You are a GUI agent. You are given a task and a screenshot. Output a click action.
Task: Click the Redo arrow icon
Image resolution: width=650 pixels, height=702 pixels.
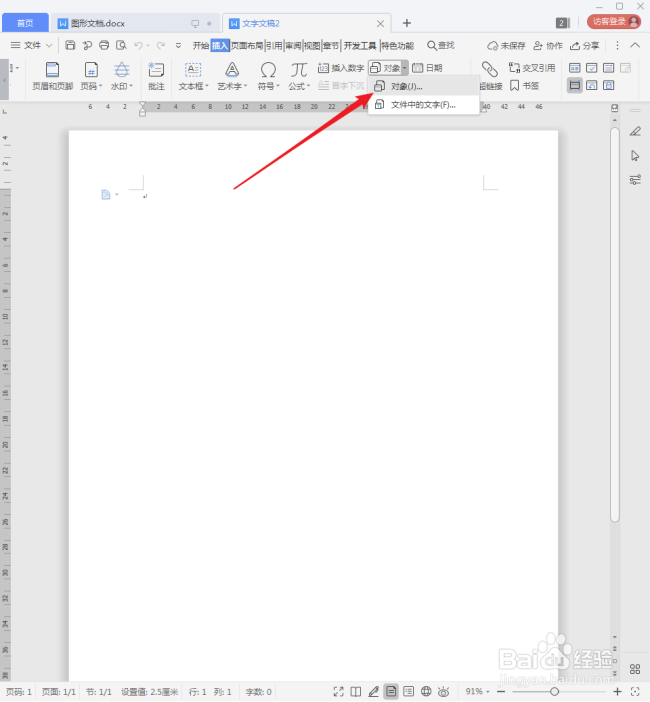click(161, 45)
